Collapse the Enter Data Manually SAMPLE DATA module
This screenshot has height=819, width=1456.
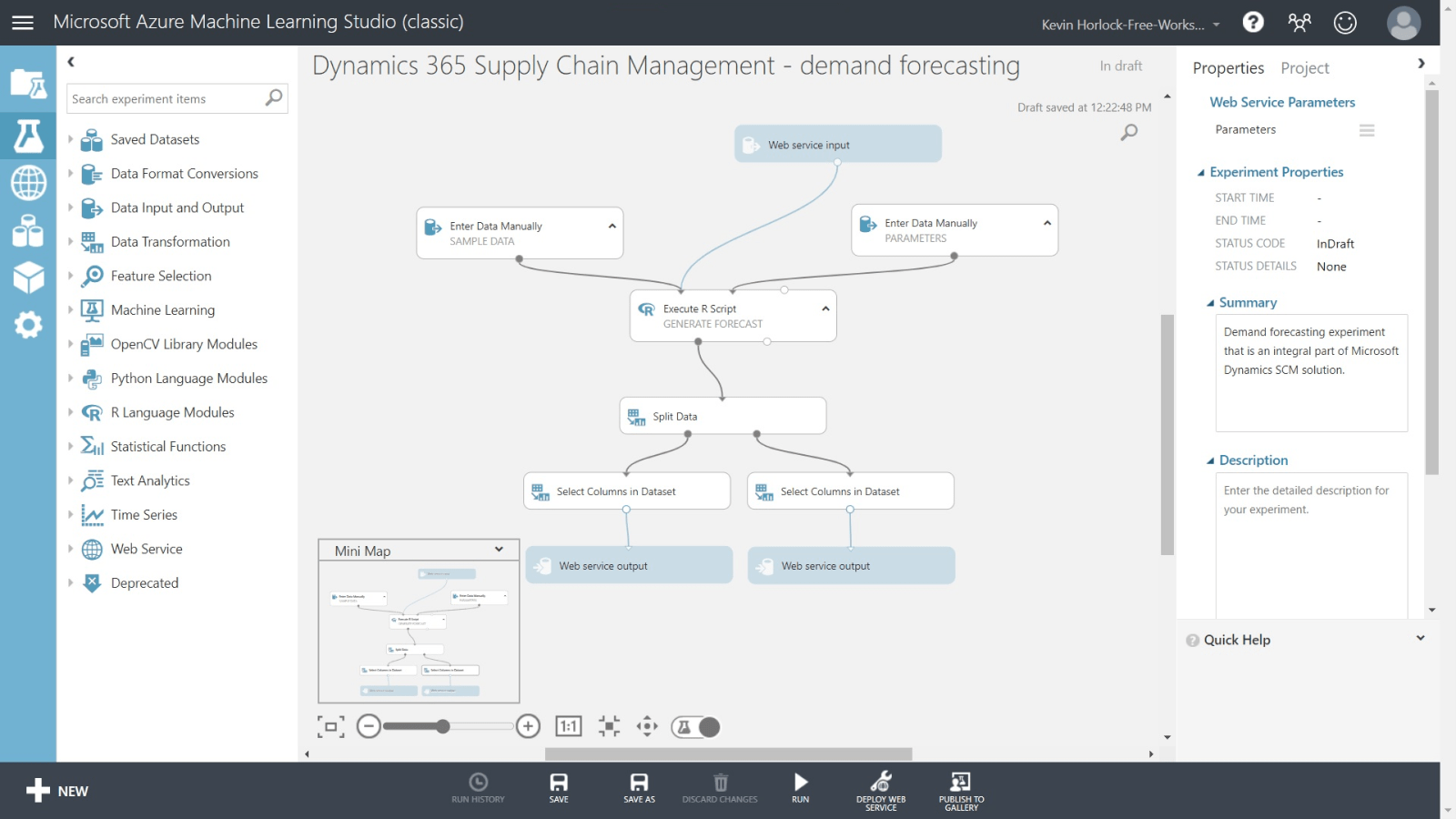[x=612, y=226]
